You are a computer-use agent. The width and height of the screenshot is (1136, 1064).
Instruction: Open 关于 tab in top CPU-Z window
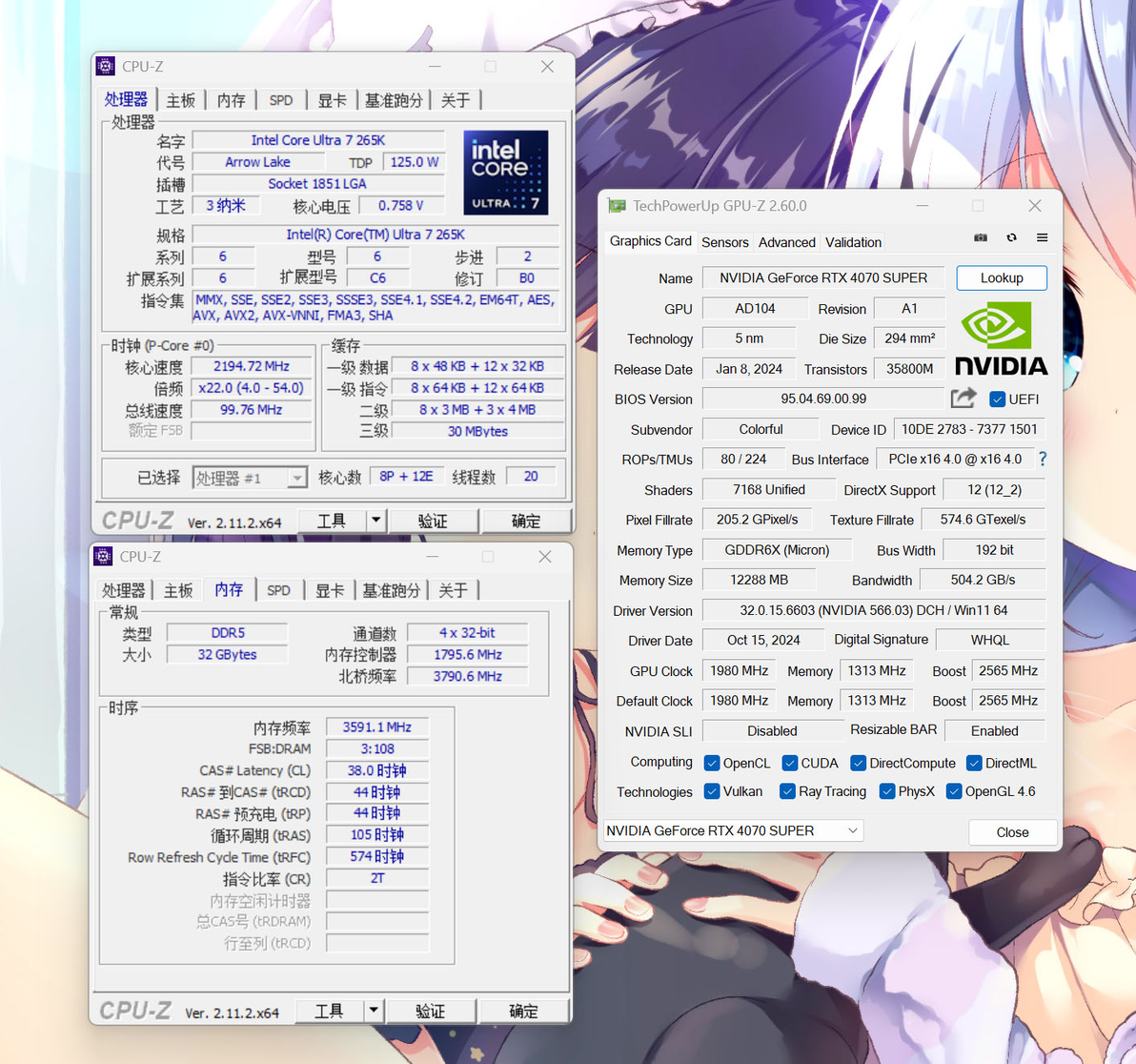[455, 100]
